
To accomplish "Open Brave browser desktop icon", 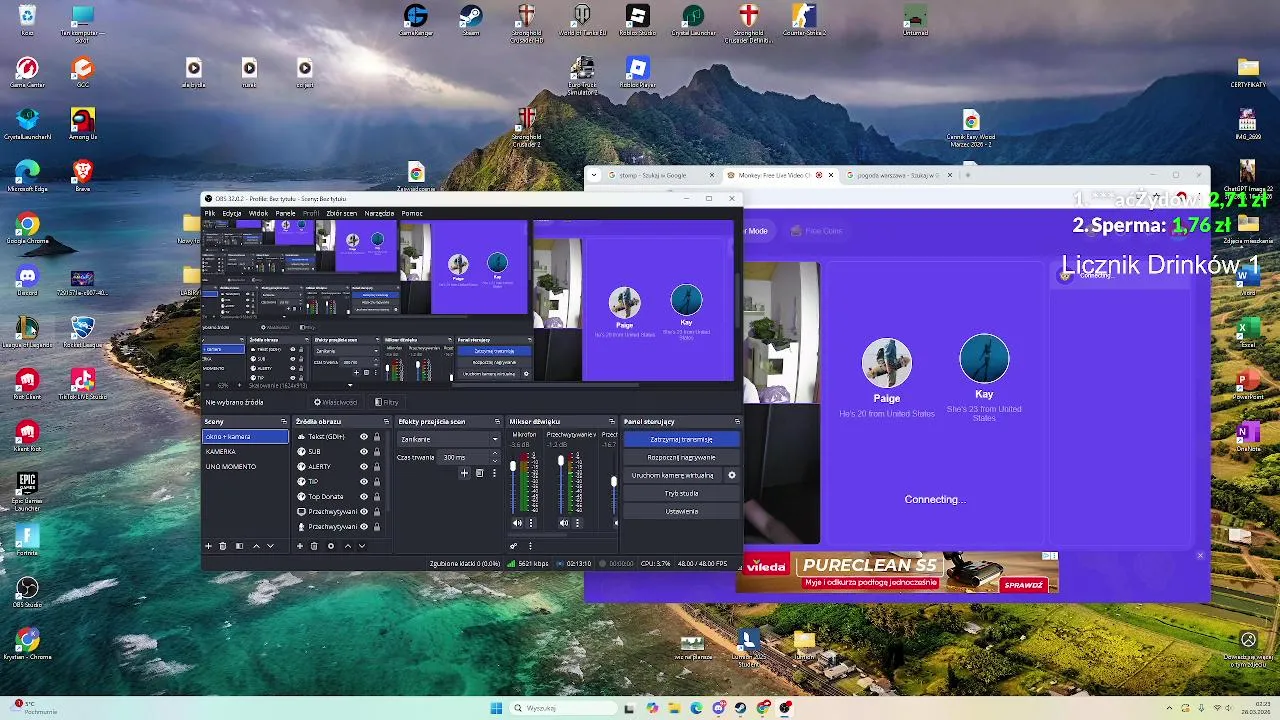I will [83, 176].
